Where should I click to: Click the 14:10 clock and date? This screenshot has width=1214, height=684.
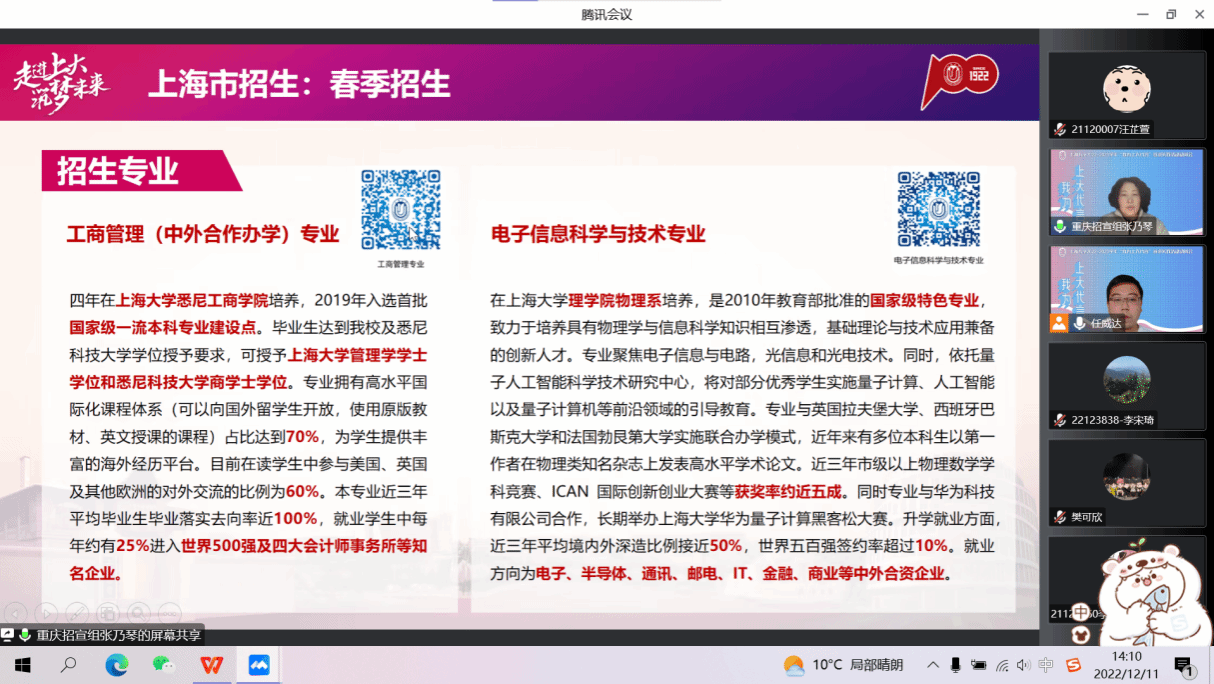(1127, 665)
